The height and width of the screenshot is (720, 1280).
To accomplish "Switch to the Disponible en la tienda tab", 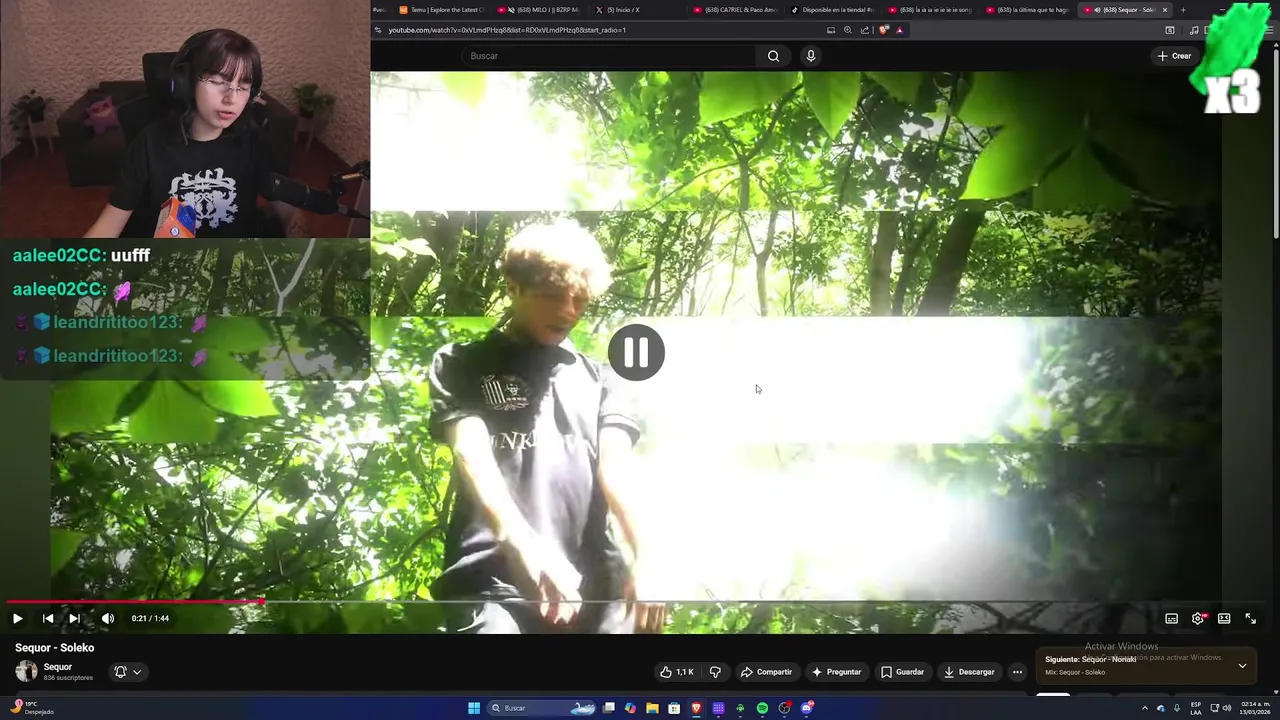I will [834, 10].
